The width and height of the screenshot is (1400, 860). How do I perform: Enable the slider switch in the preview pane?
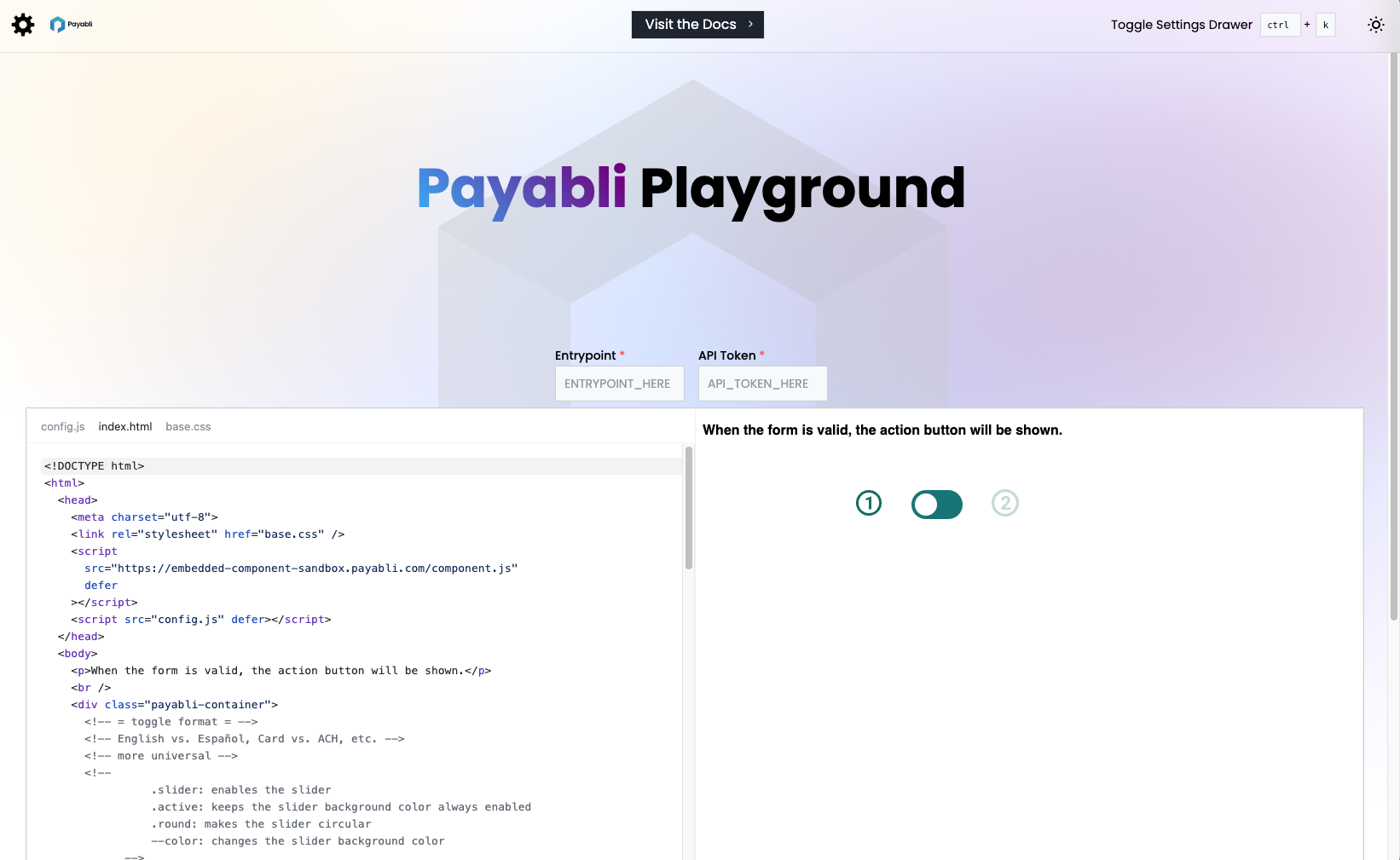tap(936, 504)
